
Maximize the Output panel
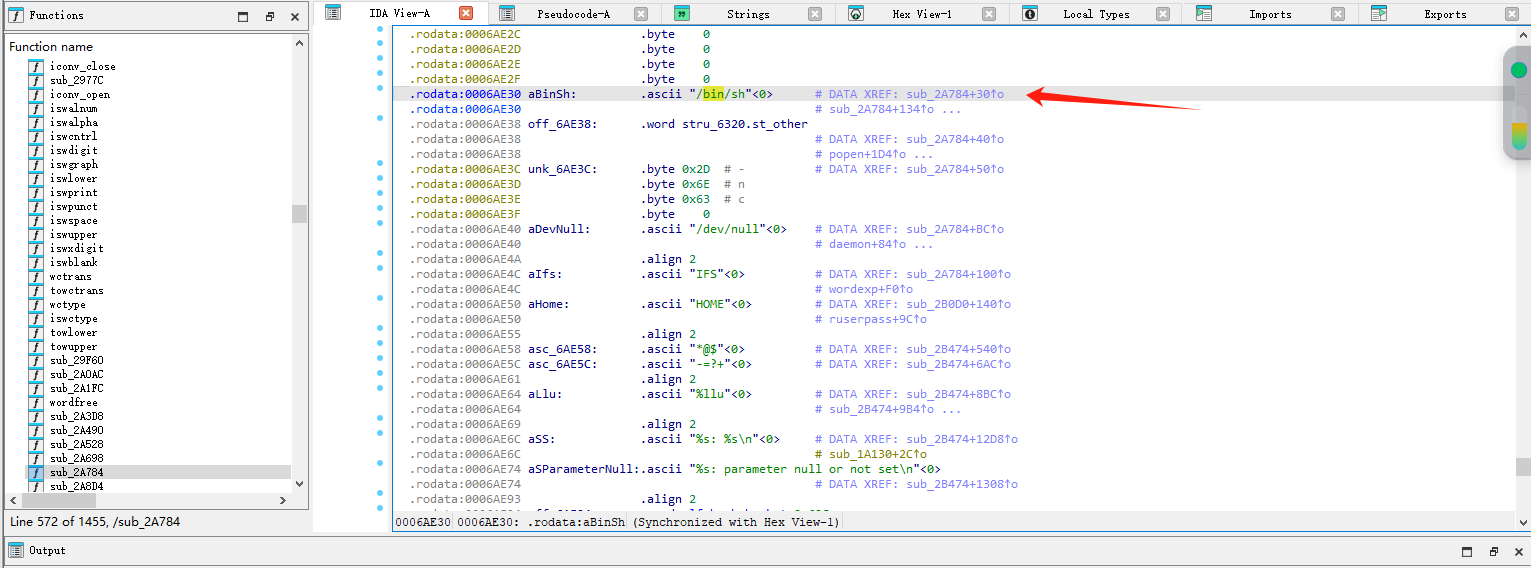point(1467,551)
